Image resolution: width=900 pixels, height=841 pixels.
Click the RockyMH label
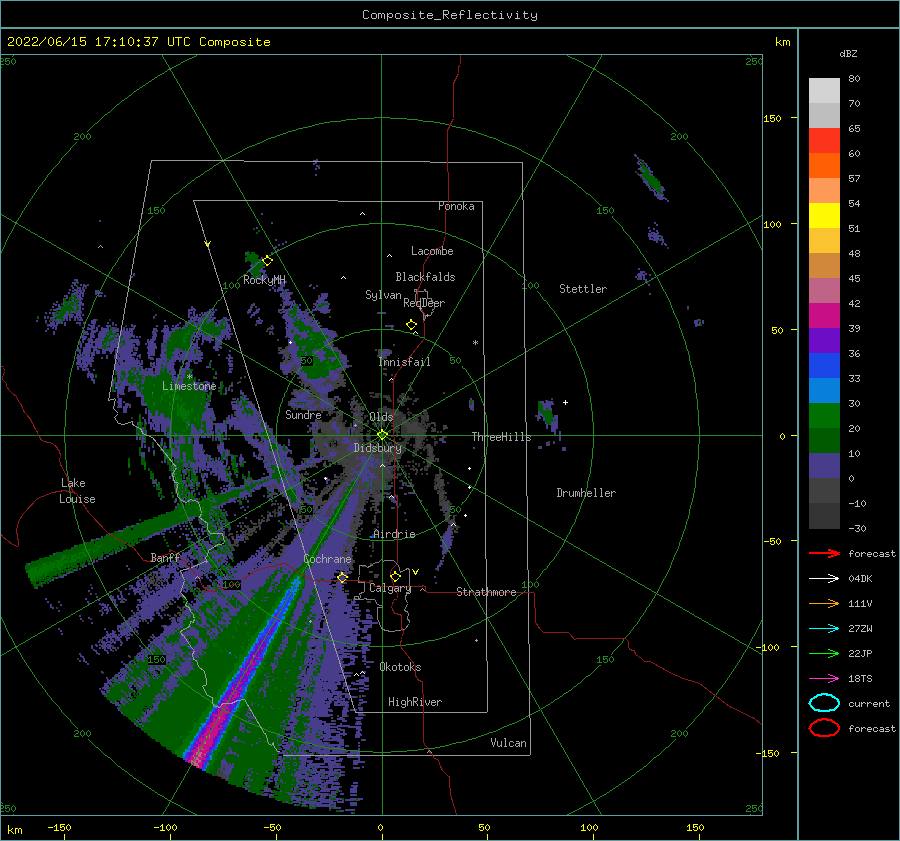tap(264, 280)
